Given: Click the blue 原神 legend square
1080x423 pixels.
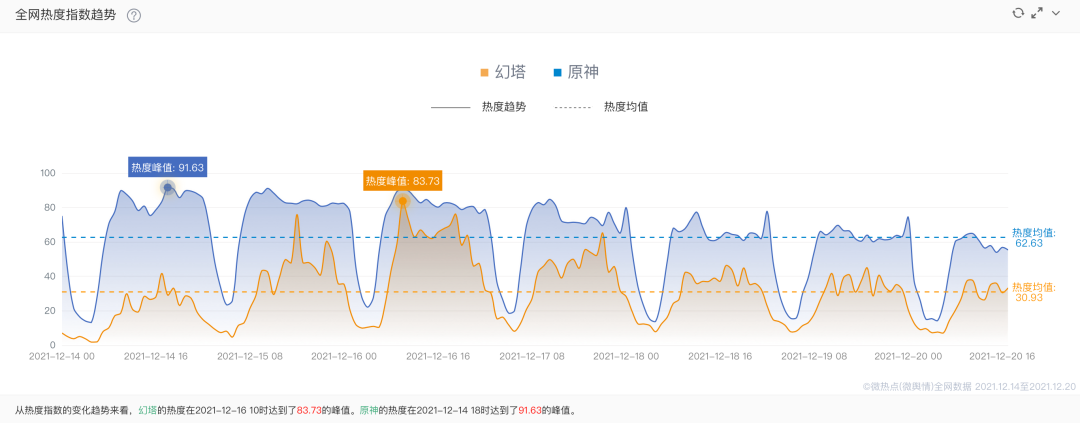Looking at the screenshot, I should [557, 72].
